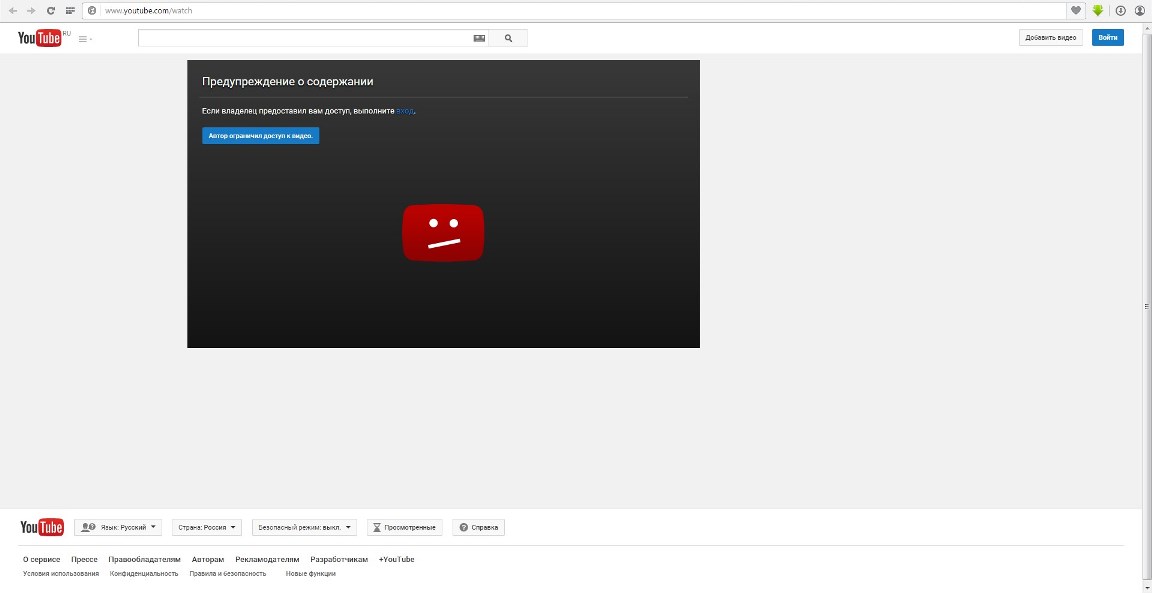The width and height of the screenshot is (1152, 593).
Task: Open the Прессе footer link
Action: [84, 559]
